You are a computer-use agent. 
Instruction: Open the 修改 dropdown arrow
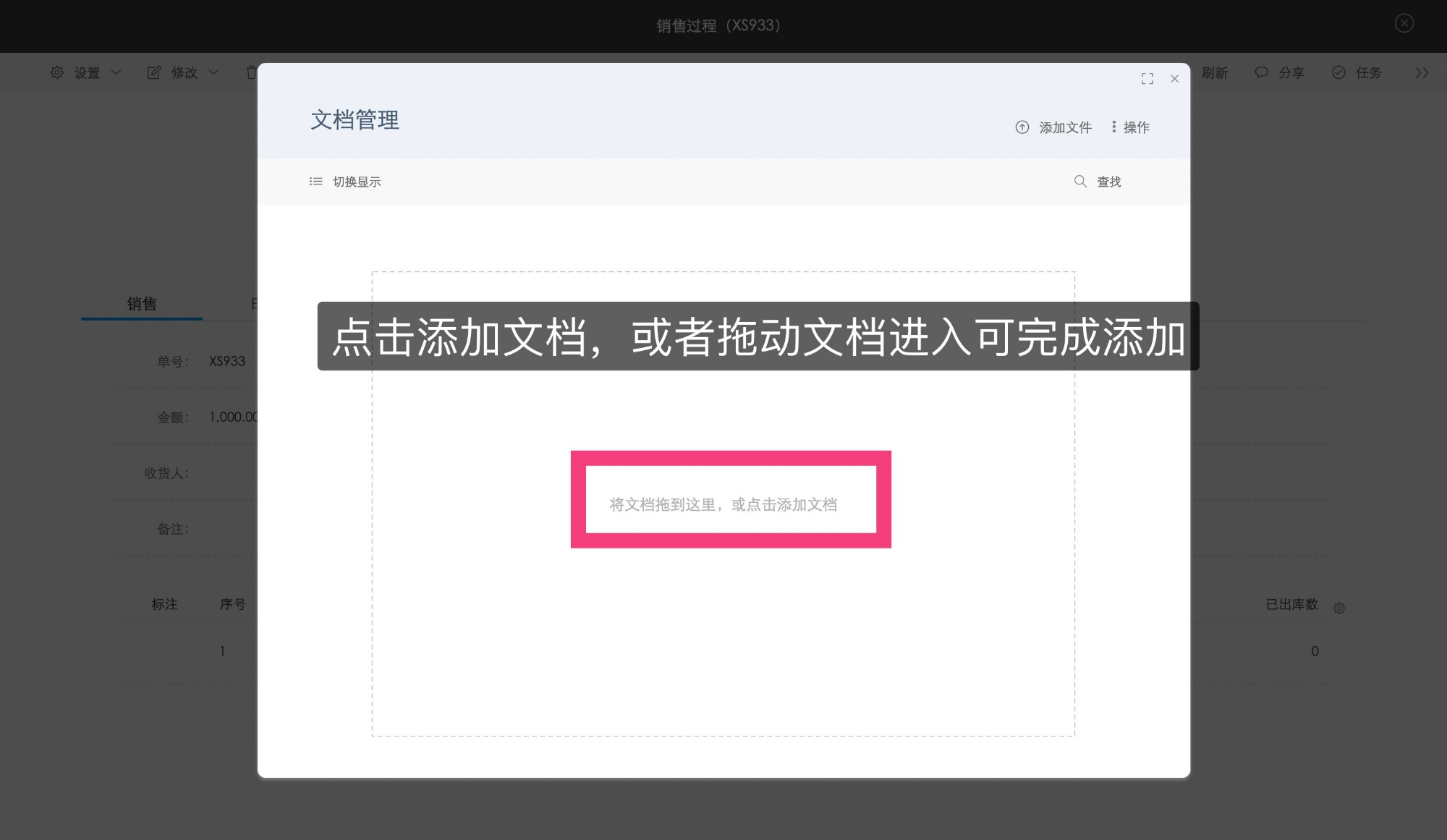(x=213, y=72)
